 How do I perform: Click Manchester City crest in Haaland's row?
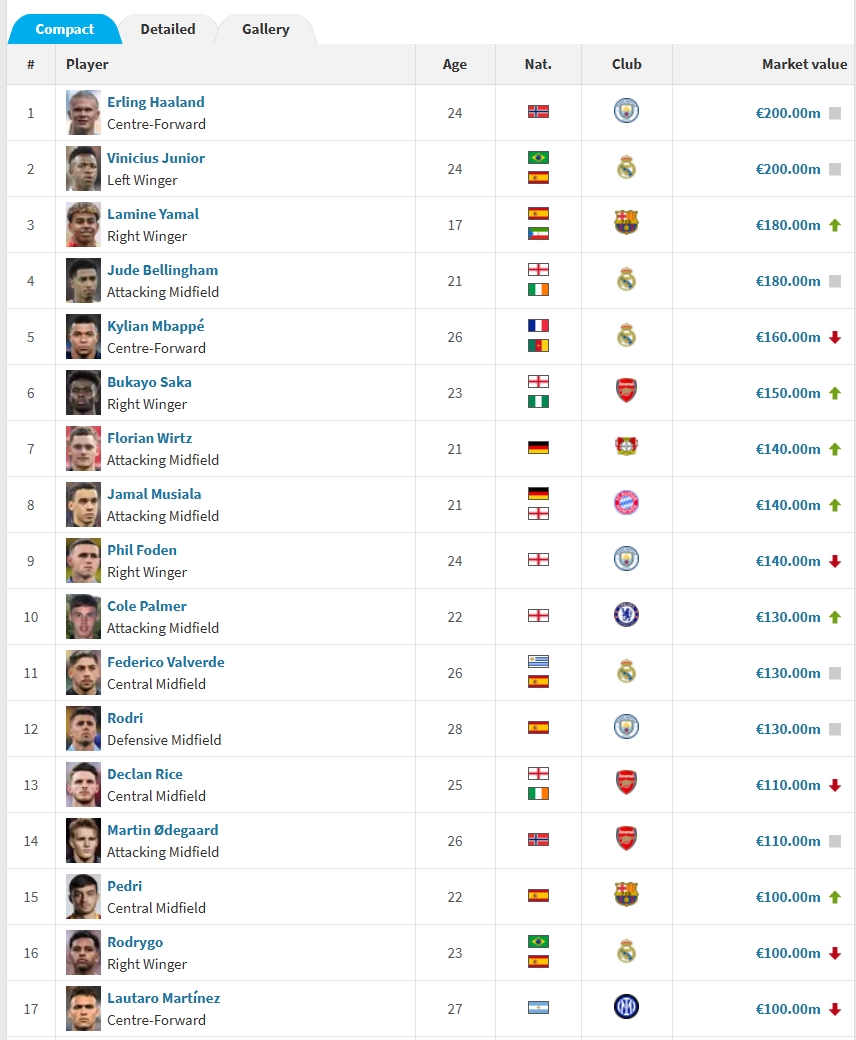pyautogui.click(x=626, y=112)
